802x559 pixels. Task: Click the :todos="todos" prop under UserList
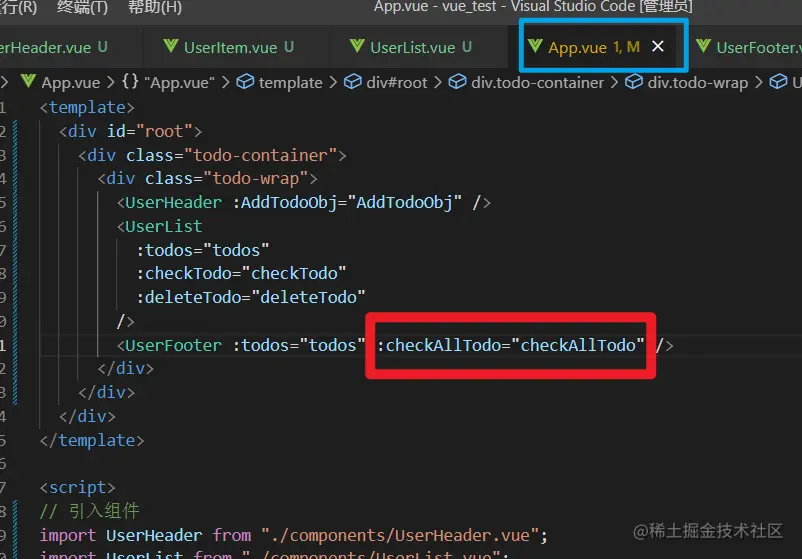[203, 251]
